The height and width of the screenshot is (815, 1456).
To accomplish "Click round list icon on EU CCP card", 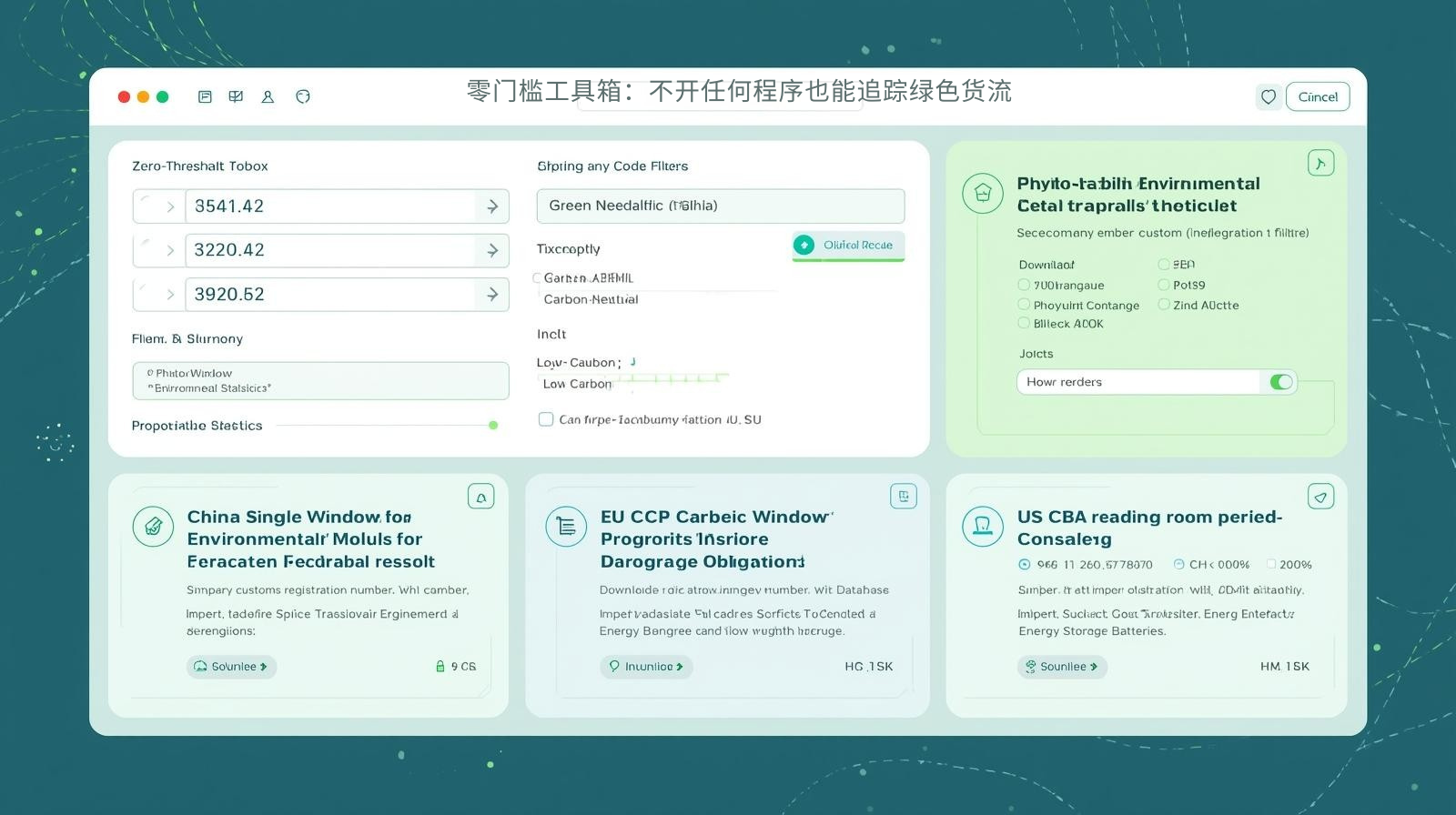I will tap(566, 527).
